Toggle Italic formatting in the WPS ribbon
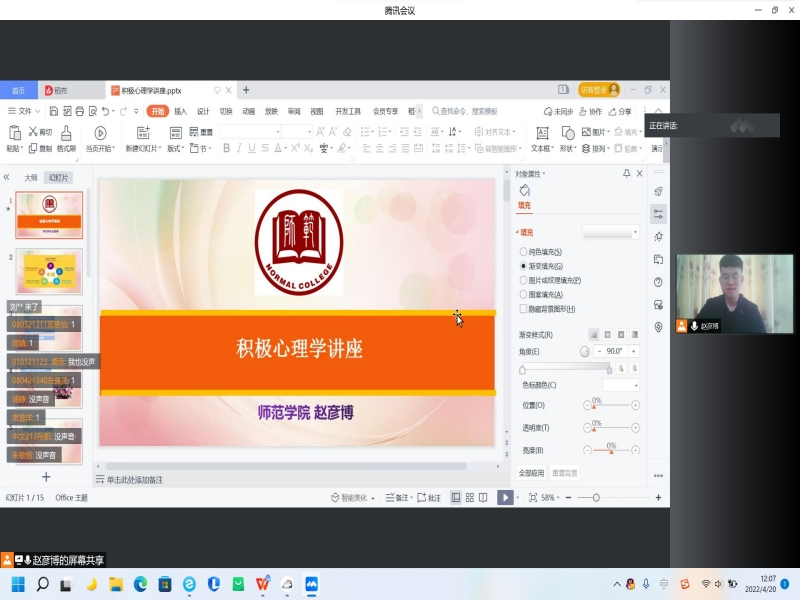This screenshot has height=600, width=800. click(x=239, y=148)
